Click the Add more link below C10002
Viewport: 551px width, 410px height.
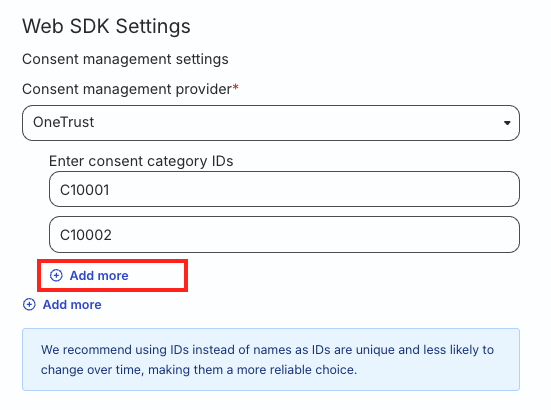[x=89, y=275]
